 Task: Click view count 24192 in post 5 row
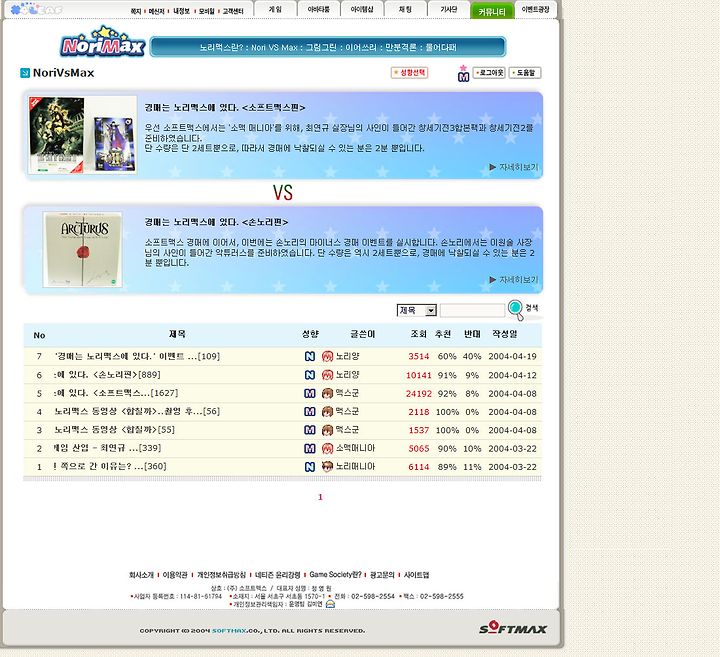[x=419, y=393]
